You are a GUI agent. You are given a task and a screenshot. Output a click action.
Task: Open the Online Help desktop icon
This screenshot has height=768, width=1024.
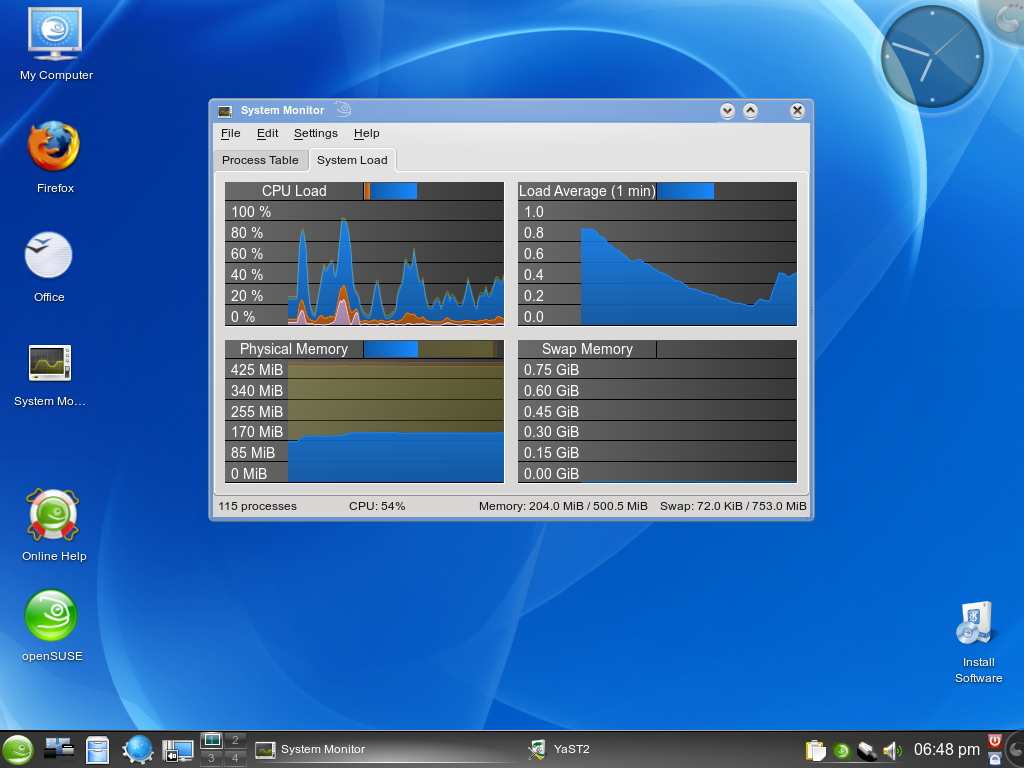click(54, 525)
